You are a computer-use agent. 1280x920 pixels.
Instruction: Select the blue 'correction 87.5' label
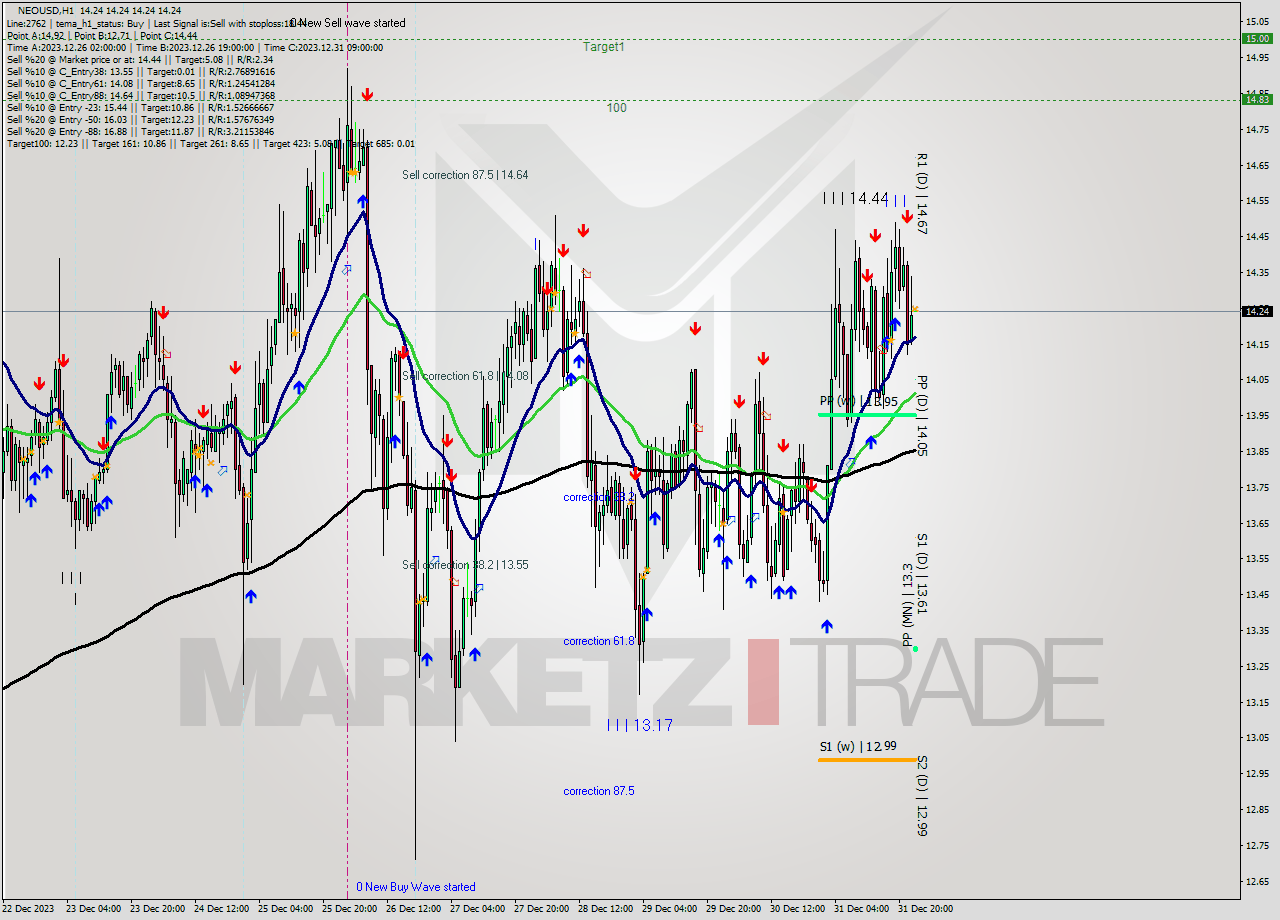(599, 791)
